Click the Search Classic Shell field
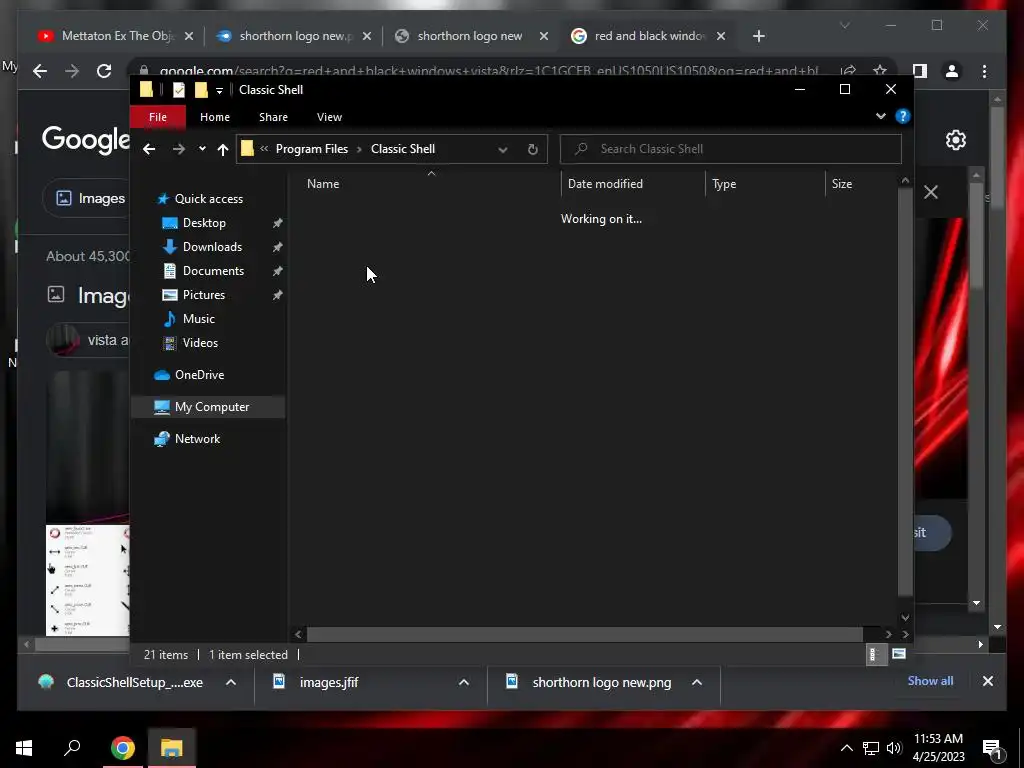Viewport: 1024px width, 768px height. pos(731,149)
